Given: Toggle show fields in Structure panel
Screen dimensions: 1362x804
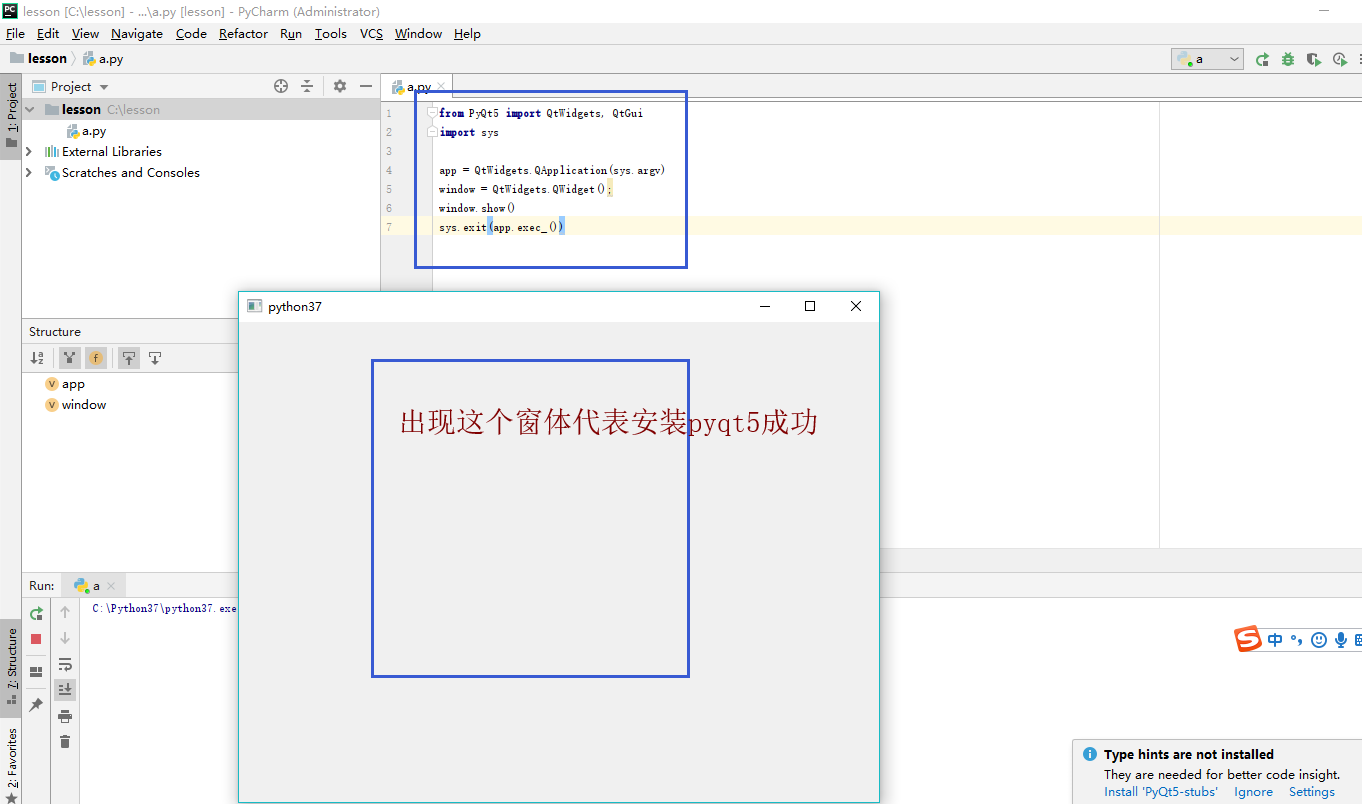Looking at the screenshot, I should 96,357.
